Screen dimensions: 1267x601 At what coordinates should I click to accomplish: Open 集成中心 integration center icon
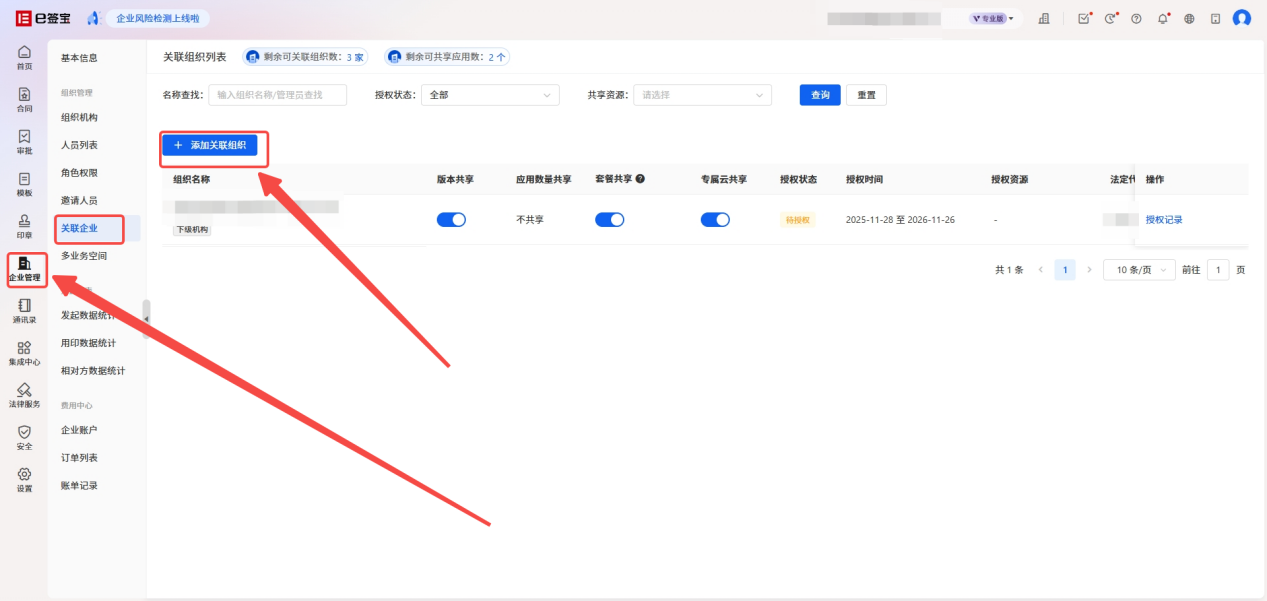24,353
